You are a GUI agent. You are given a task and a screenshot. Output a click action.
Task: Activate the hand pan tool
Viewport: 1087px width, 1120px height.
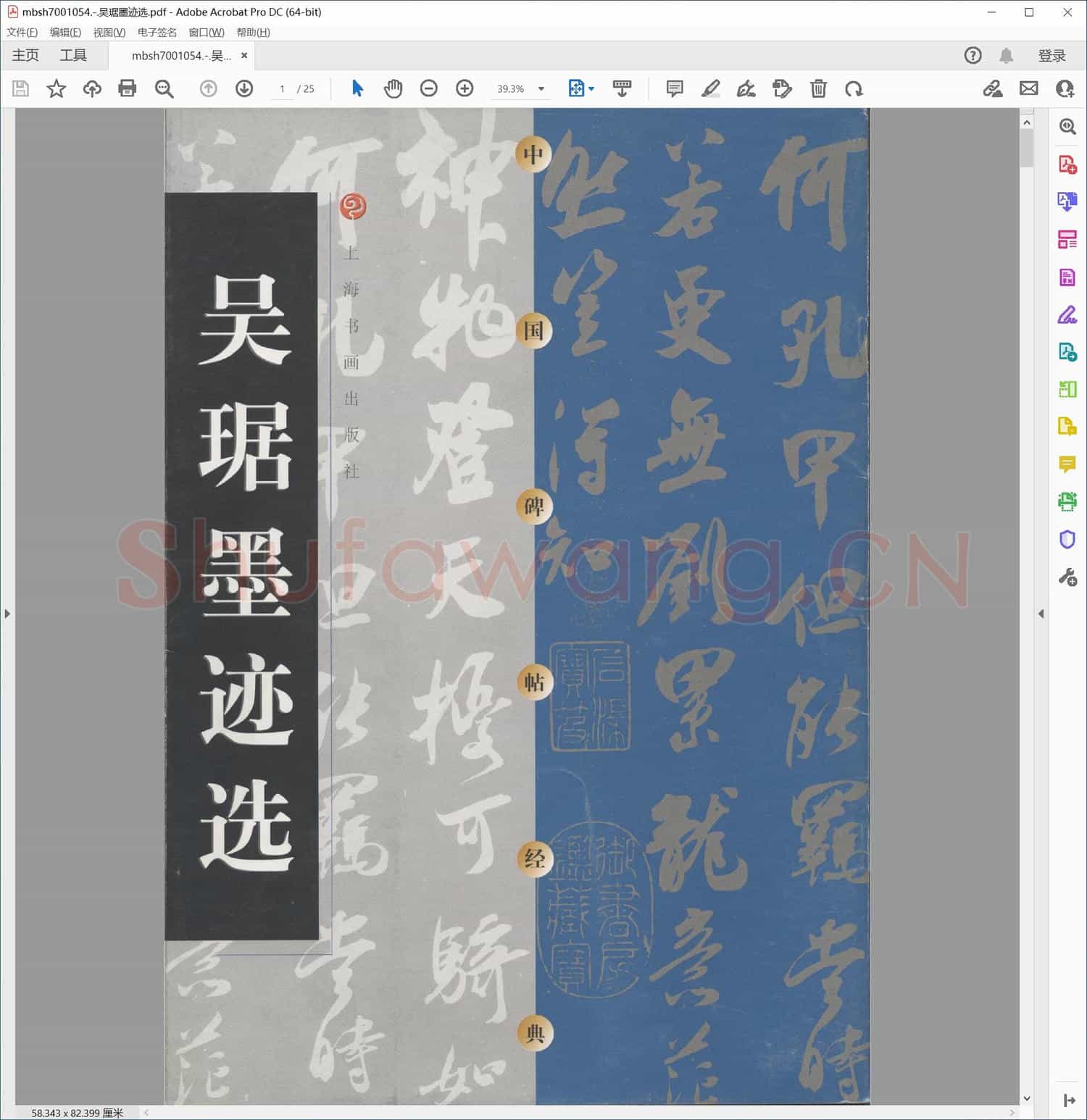(393, 88)
